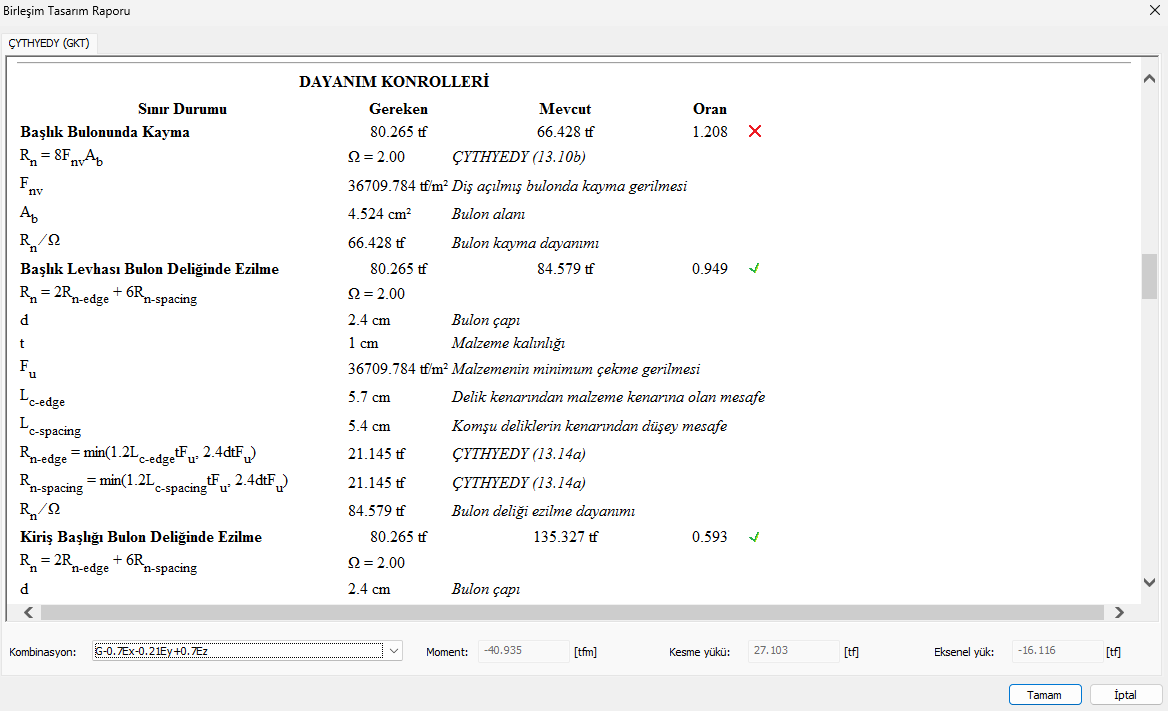Click the red X icon beside ratio 1.208

(755, 132)
